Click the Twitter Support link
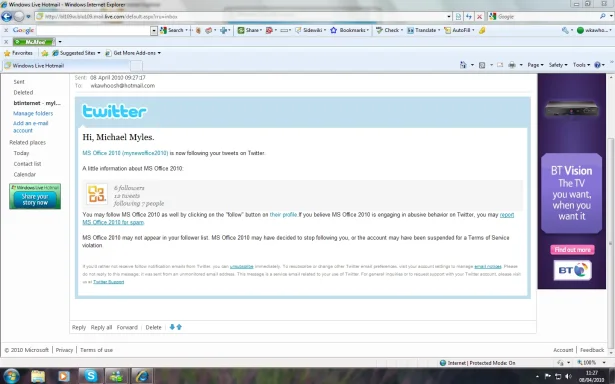Viewport: 615px width, 384px height. (109, 282)
